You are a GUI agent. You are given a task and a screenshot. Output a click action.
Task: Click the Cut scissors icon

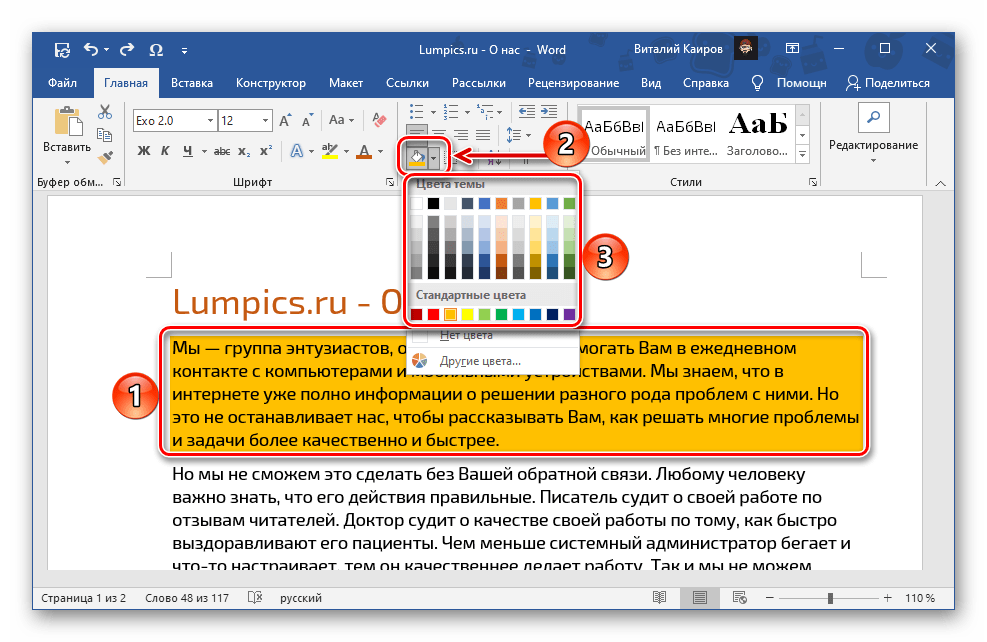105,111
